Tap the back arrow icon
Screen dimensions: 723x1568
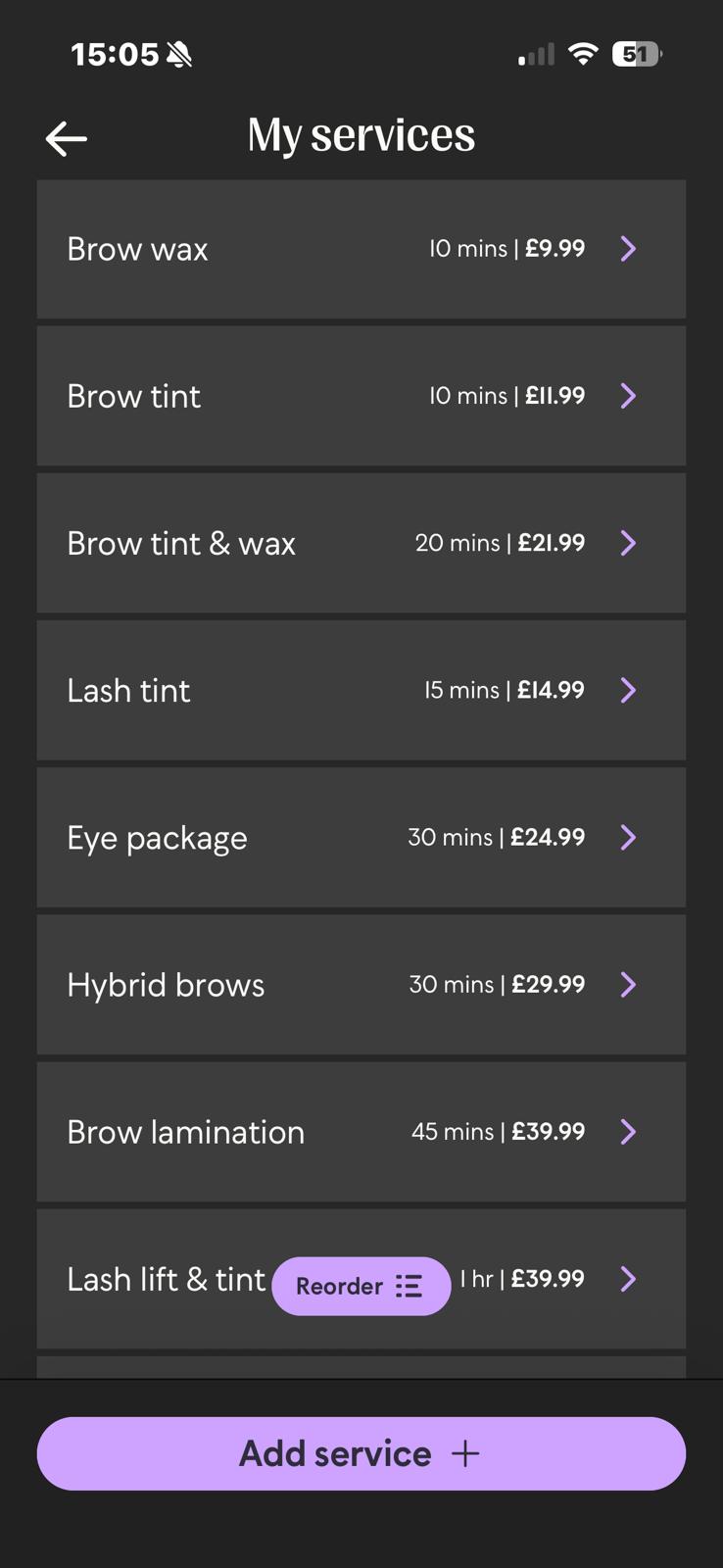pos(67,139)
